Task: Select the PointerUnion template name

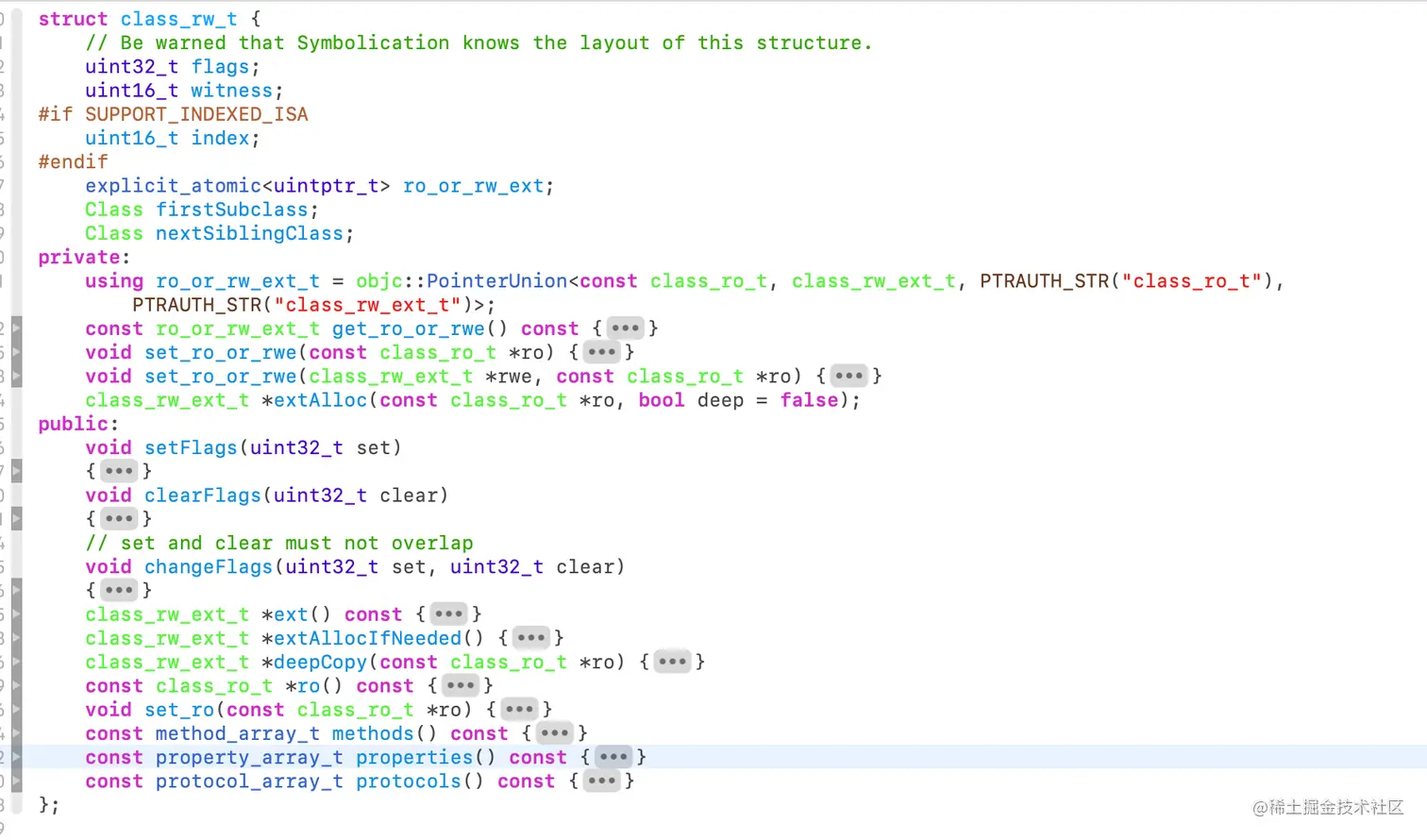Action: [x=497, y=281]
